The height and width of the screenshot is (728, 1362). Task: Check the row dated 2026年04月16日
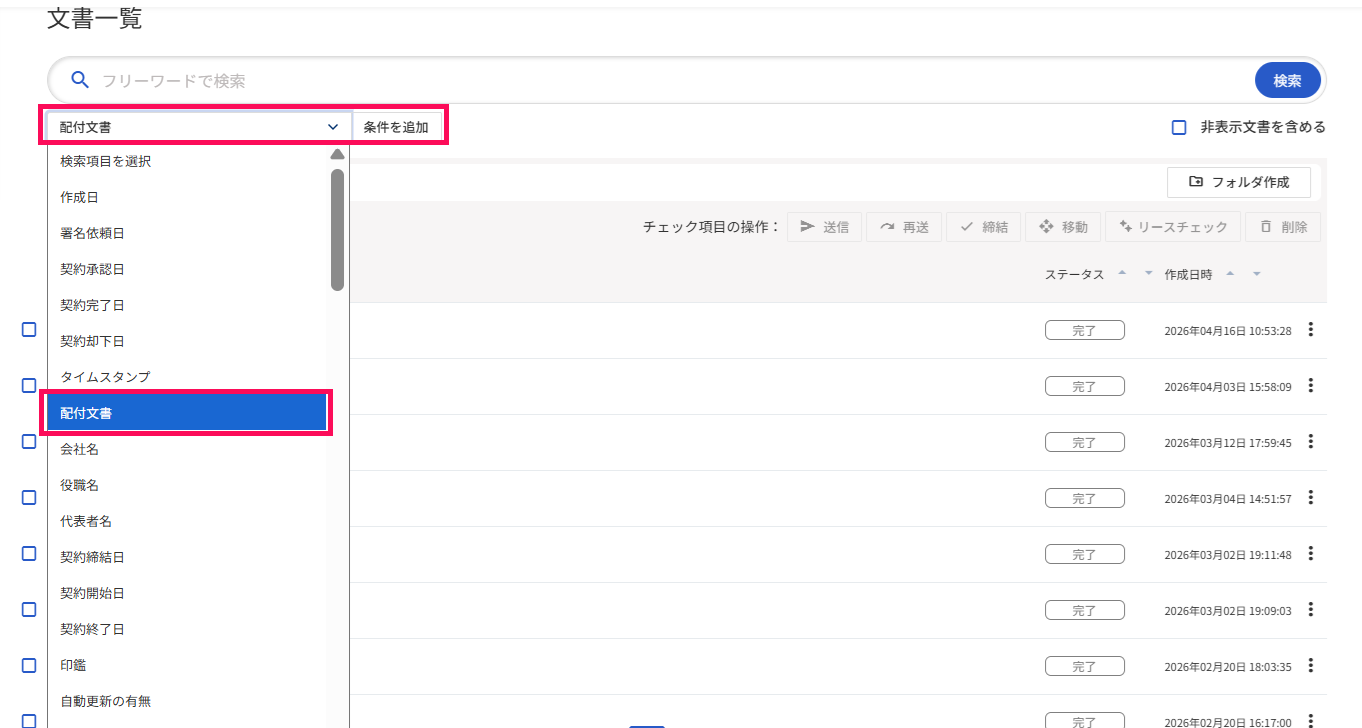coord(29,329)
